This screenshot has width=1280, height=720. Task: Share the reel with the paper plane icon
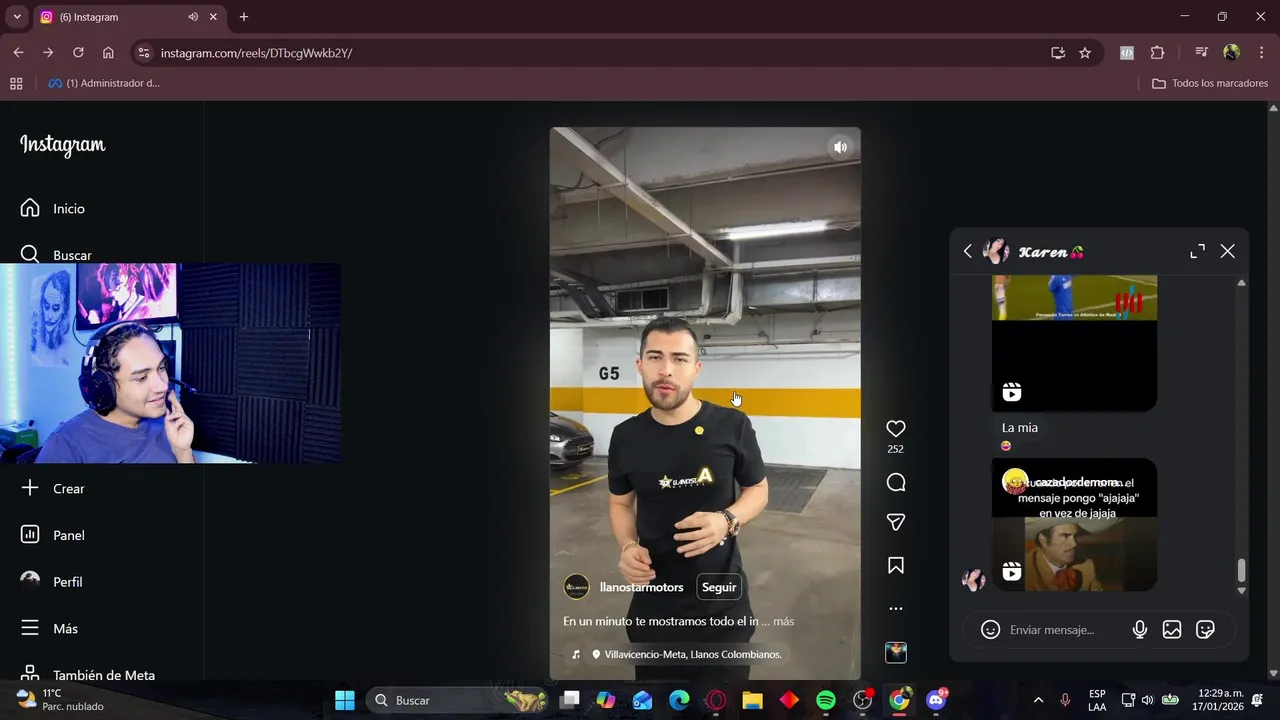896,522
